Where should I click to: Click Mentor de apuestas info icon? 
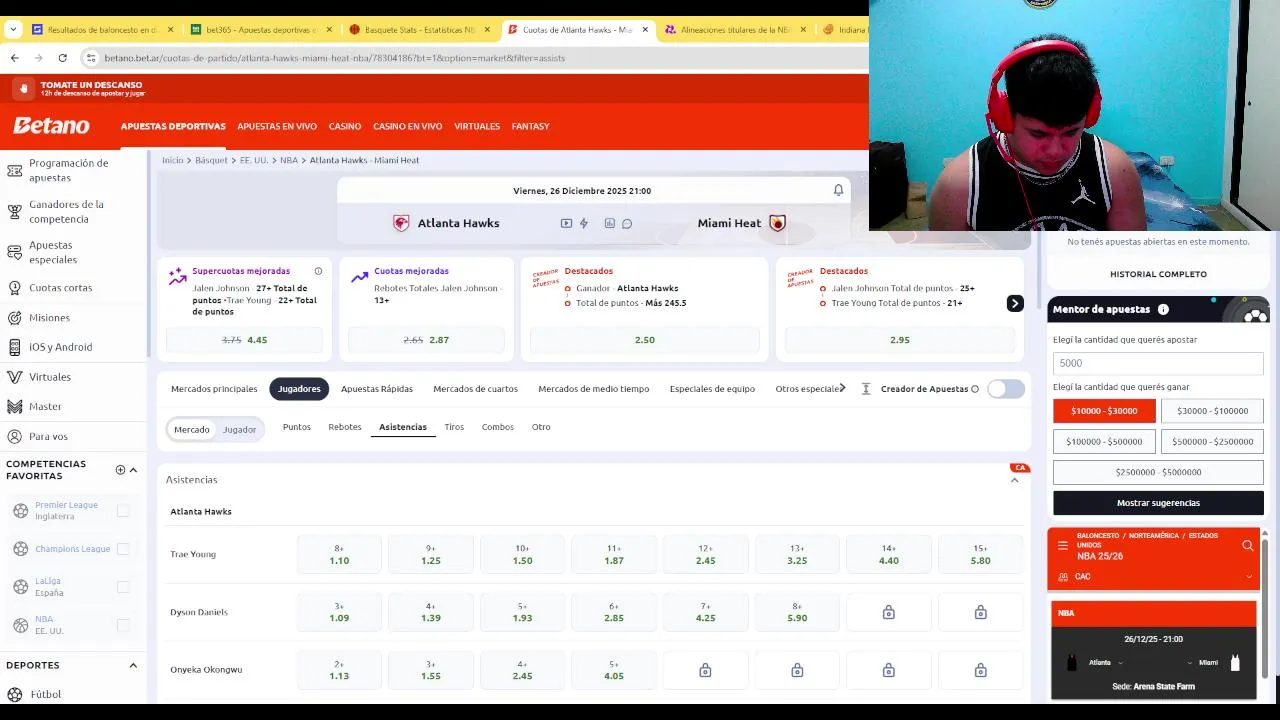[1163, 310]
